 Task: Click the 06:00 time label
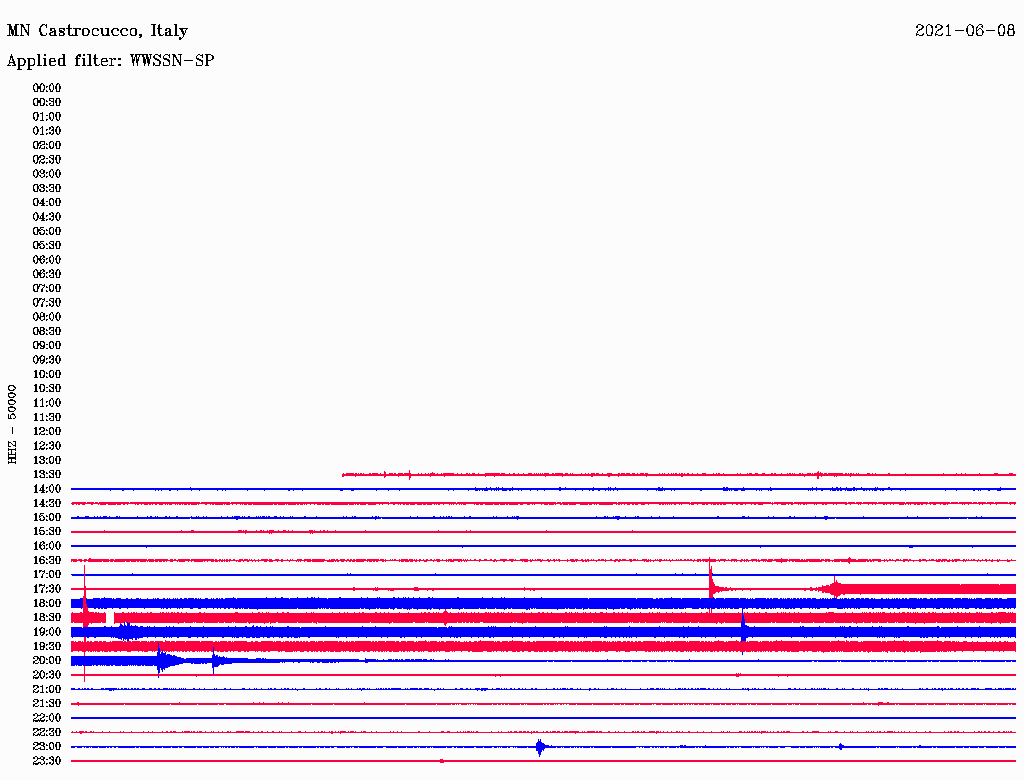pyautogui.click(x=47, y=260)
